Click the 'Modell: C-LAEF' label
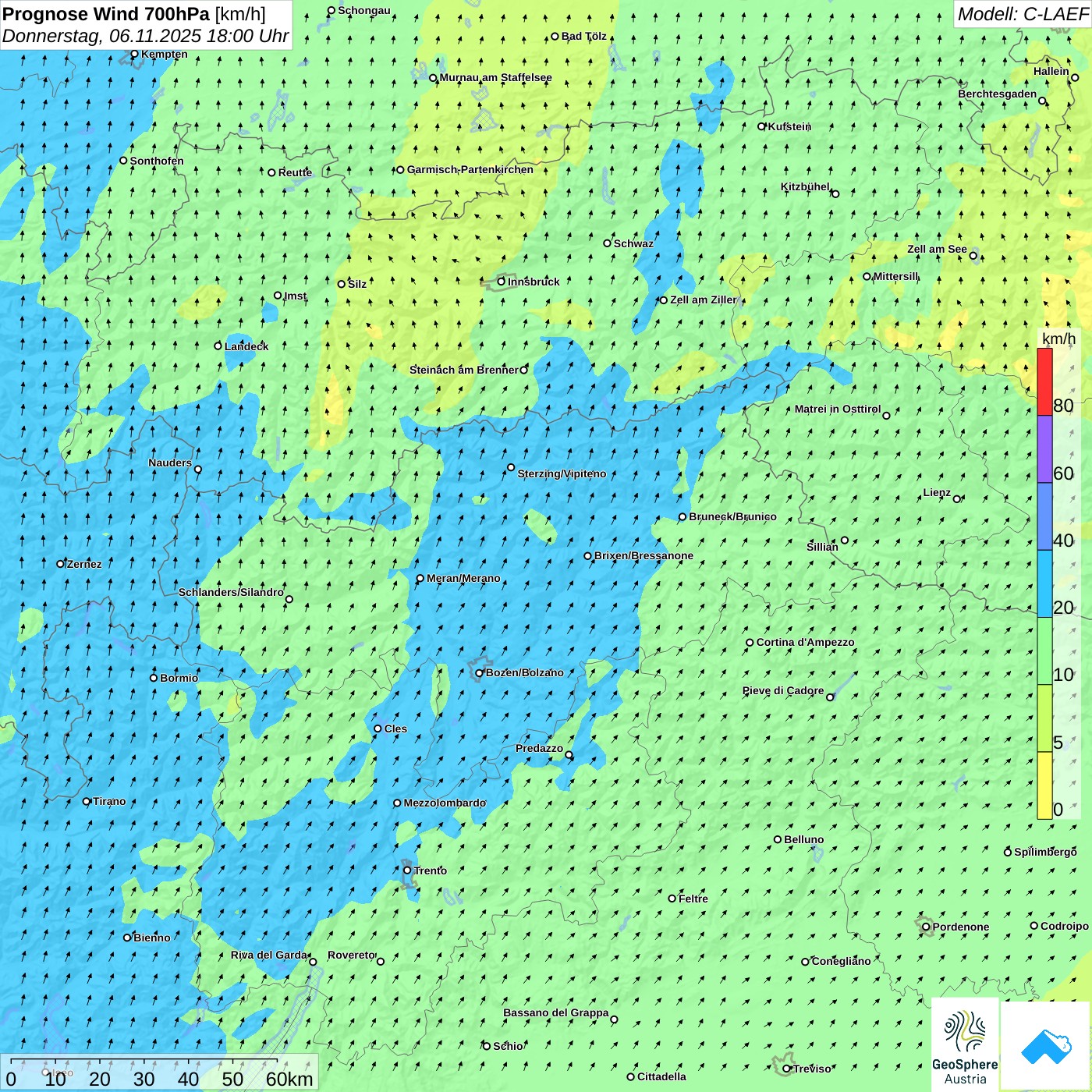The width and height of the screenshot is (1092, 1092). (1022, 14)
